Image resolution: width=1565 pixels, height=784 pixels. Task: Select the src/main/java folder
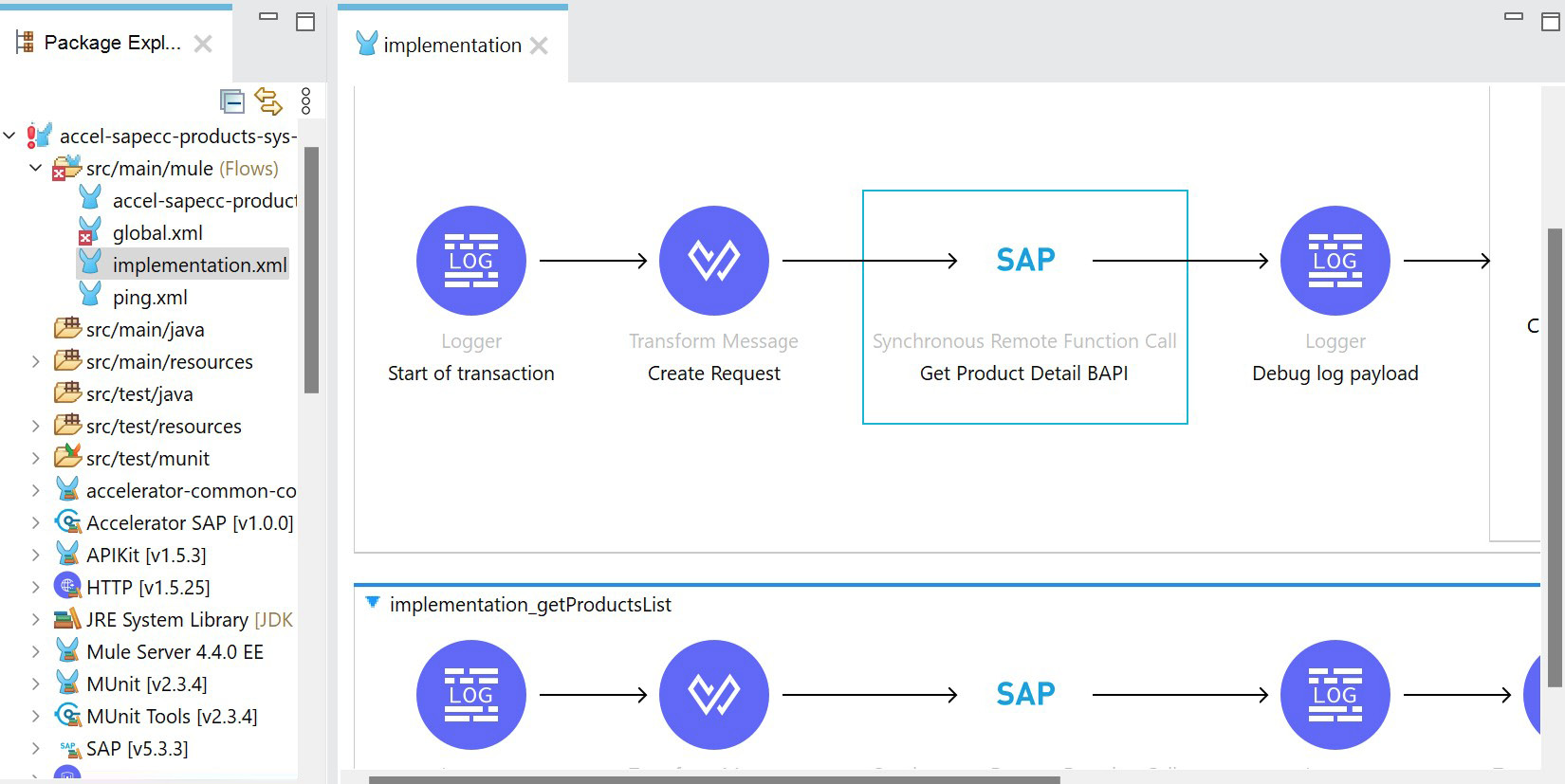point(145,330)
